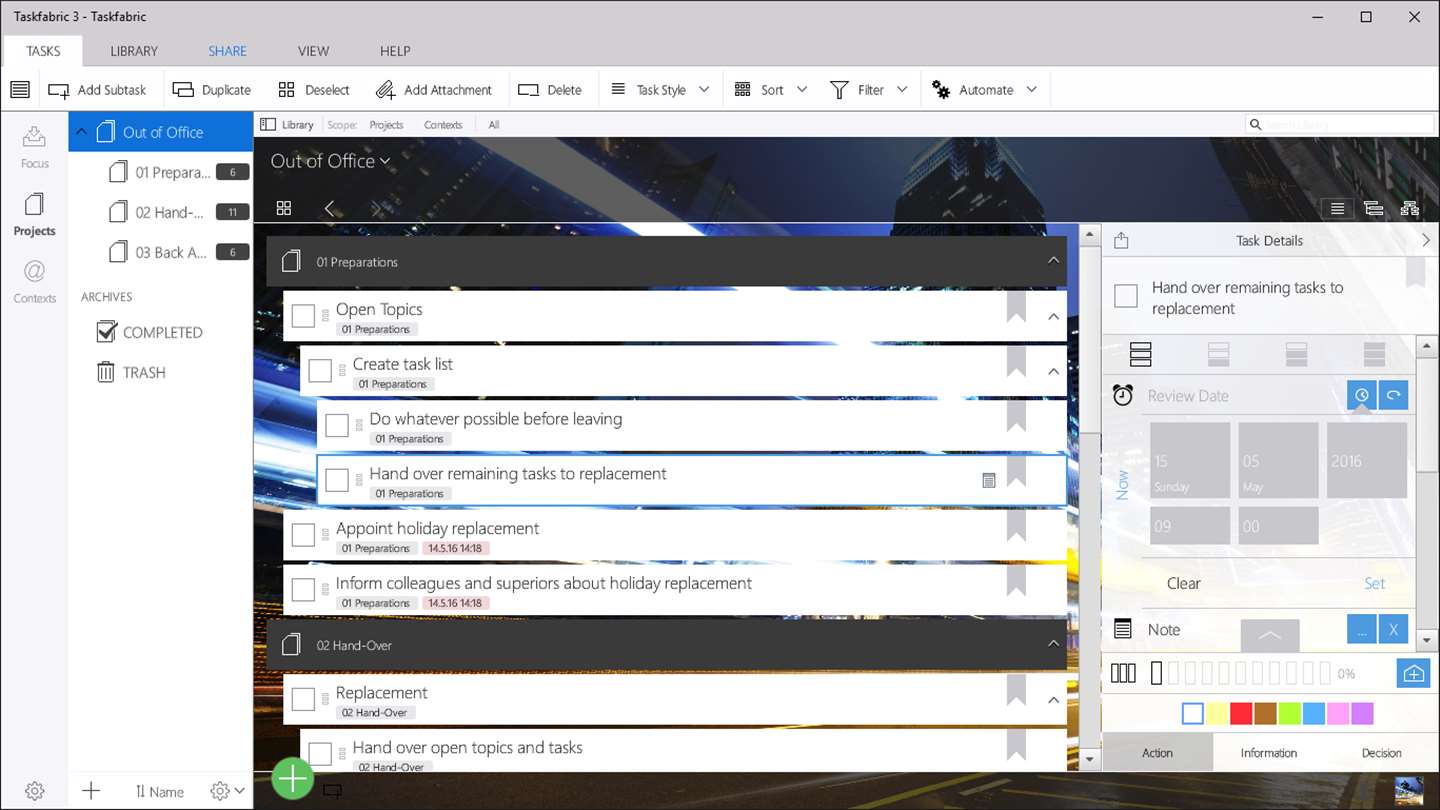The width and height of the screenshot is (1440, 810).
Task: Collapse the 01 Preparations section
Action: coord(1053,261)
